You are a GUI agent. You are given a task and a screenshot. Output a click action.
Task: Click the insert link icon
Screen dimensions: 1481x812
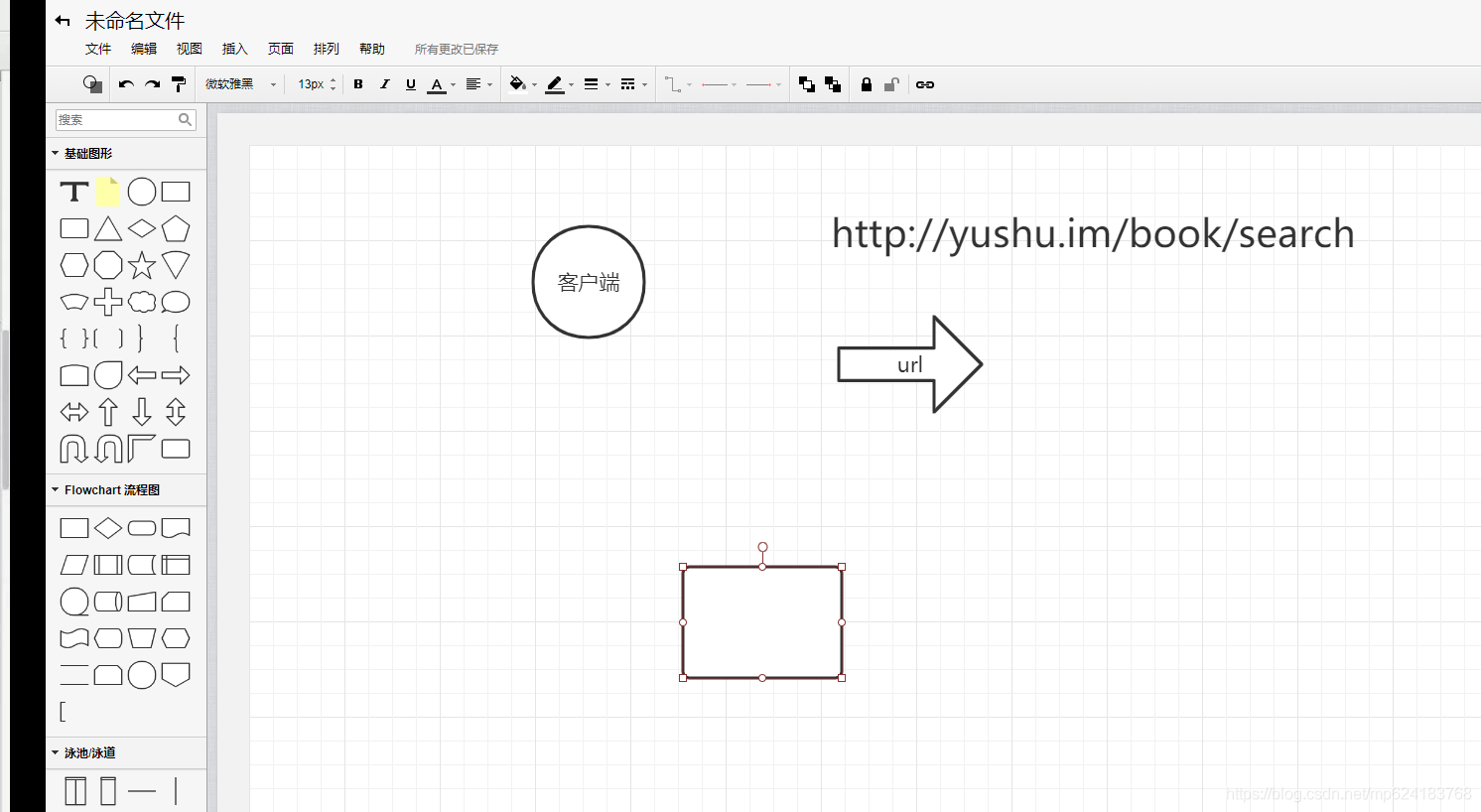925,84
